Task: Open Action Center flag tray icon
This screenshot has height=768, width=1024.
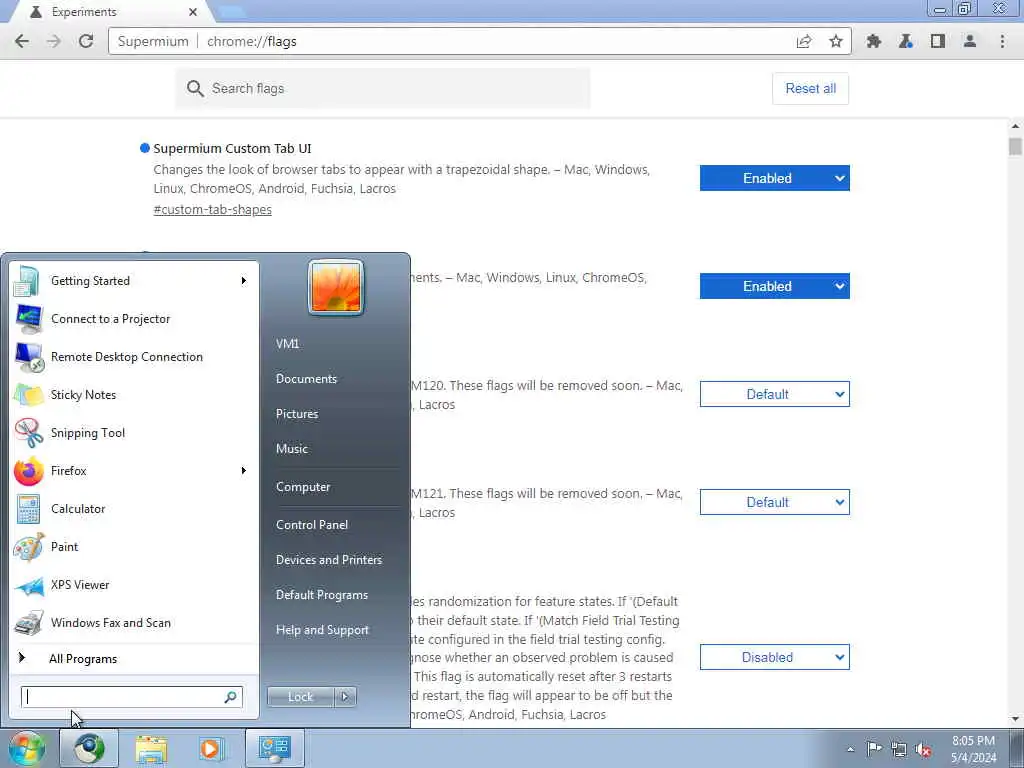Action: pos(874,749)
